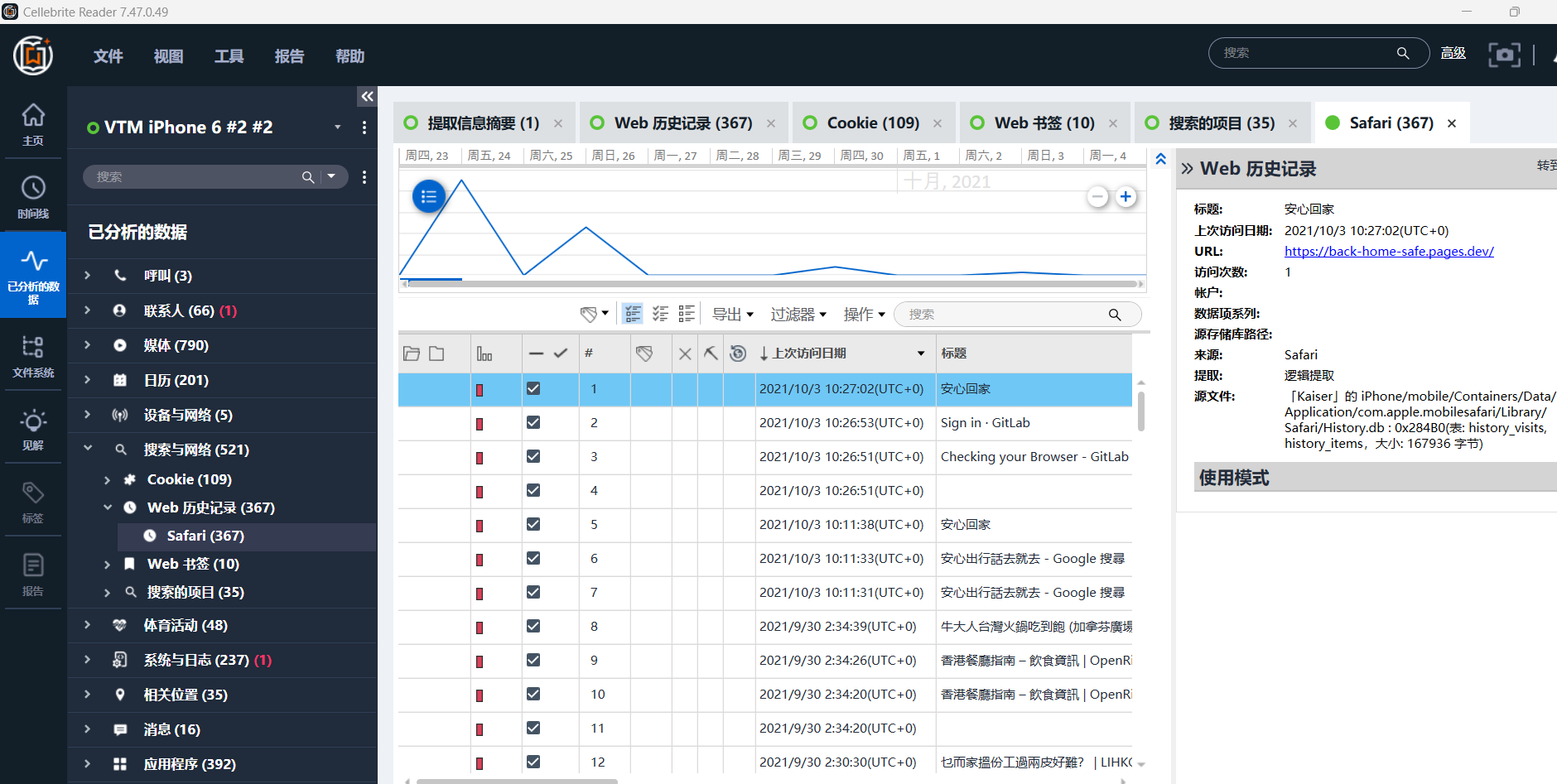Open search options three-dot menu in left panel
This screenshot has height=784, width=1557.
[364, 177]
